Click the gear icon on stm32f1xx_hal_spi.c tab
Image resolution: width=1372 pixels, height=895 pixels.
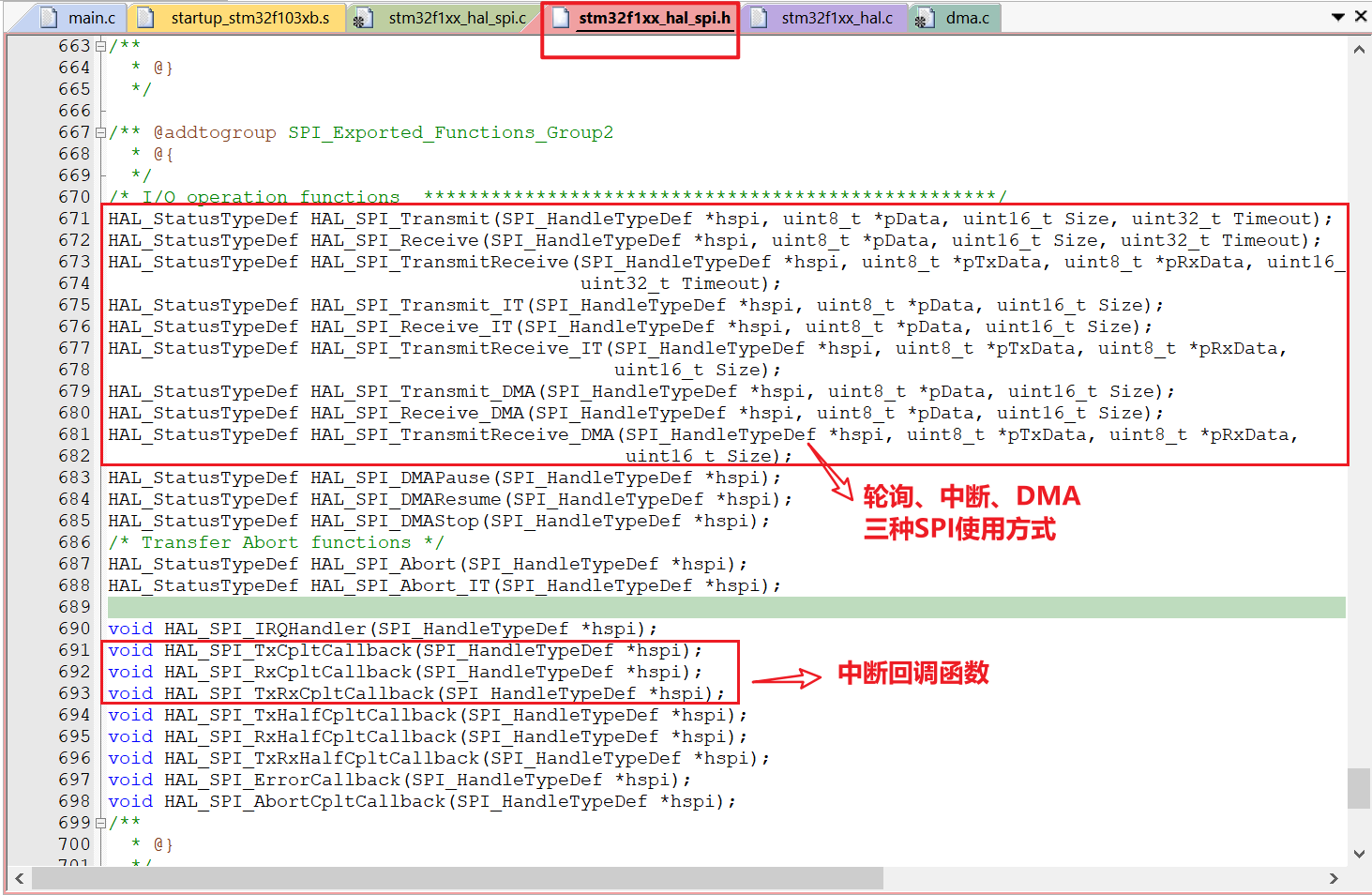coord(363,19)
